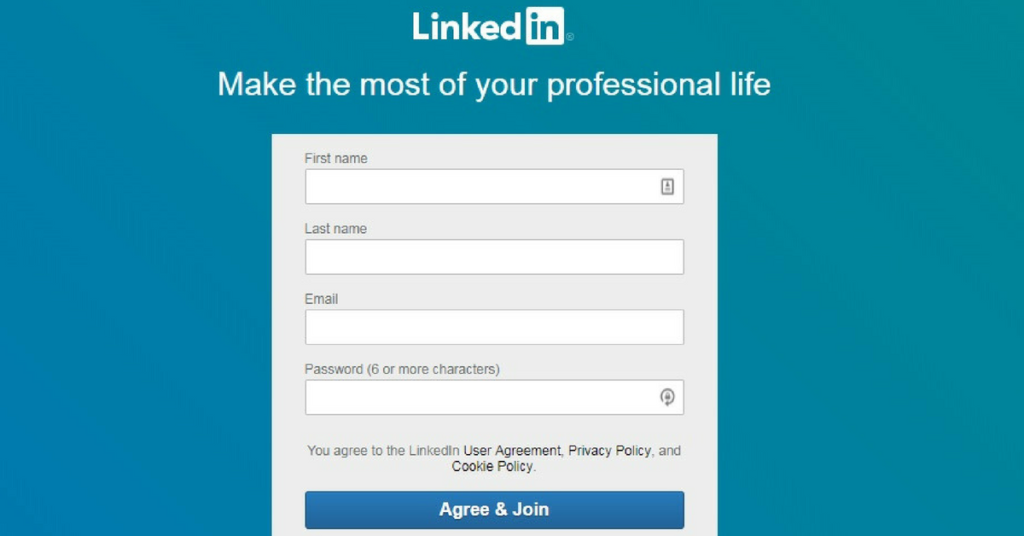Open the Cookie Policy link
This screenshot has width=1024, height=536.
[492, 466]
